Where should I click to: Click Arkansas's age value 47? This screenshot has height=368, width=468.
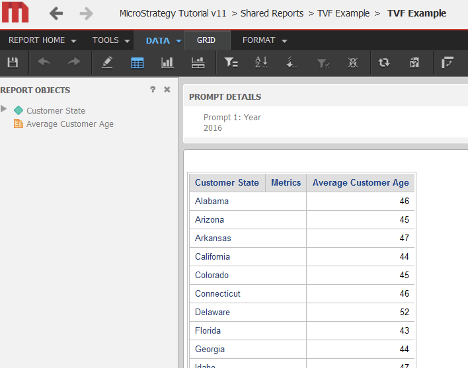pyautogui.click(x=404, y=238)
